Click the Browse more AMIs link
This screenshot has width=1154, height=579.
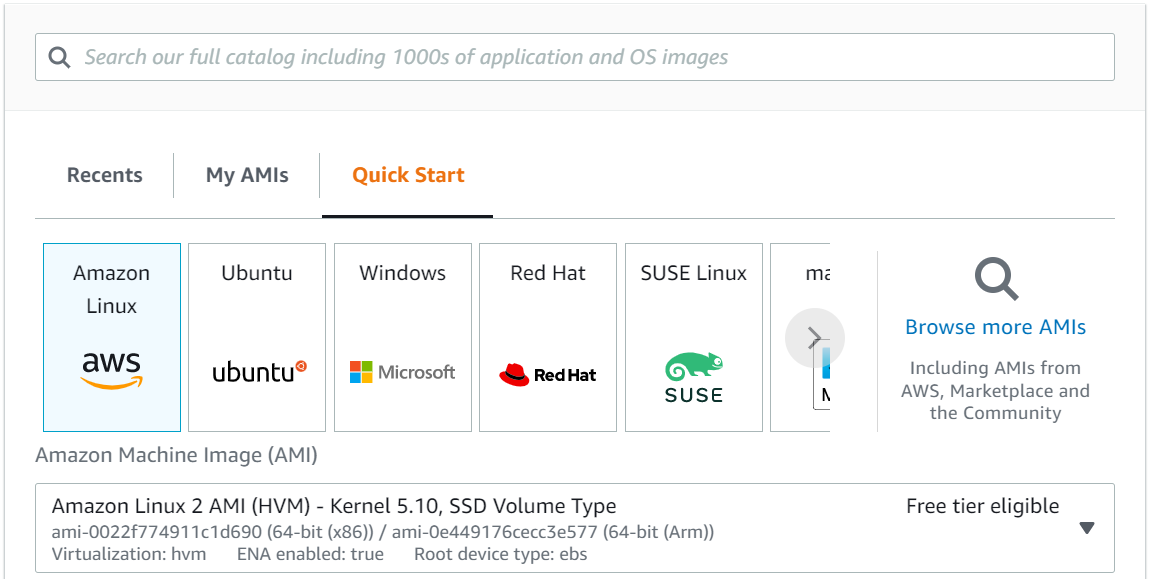point(995,327)
